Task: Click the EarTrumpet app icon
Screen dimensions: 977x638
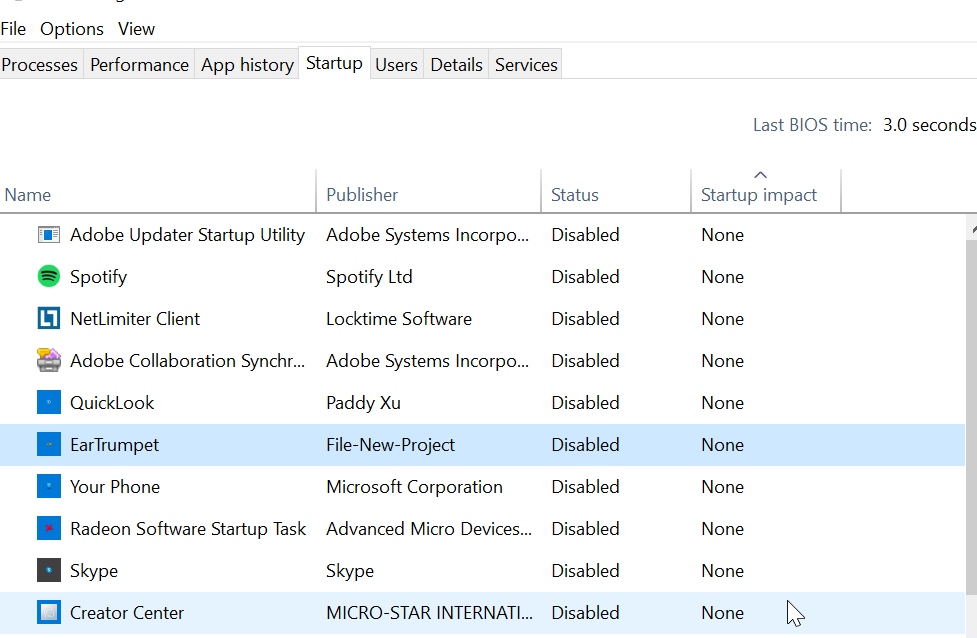Action: pos(49,444)
